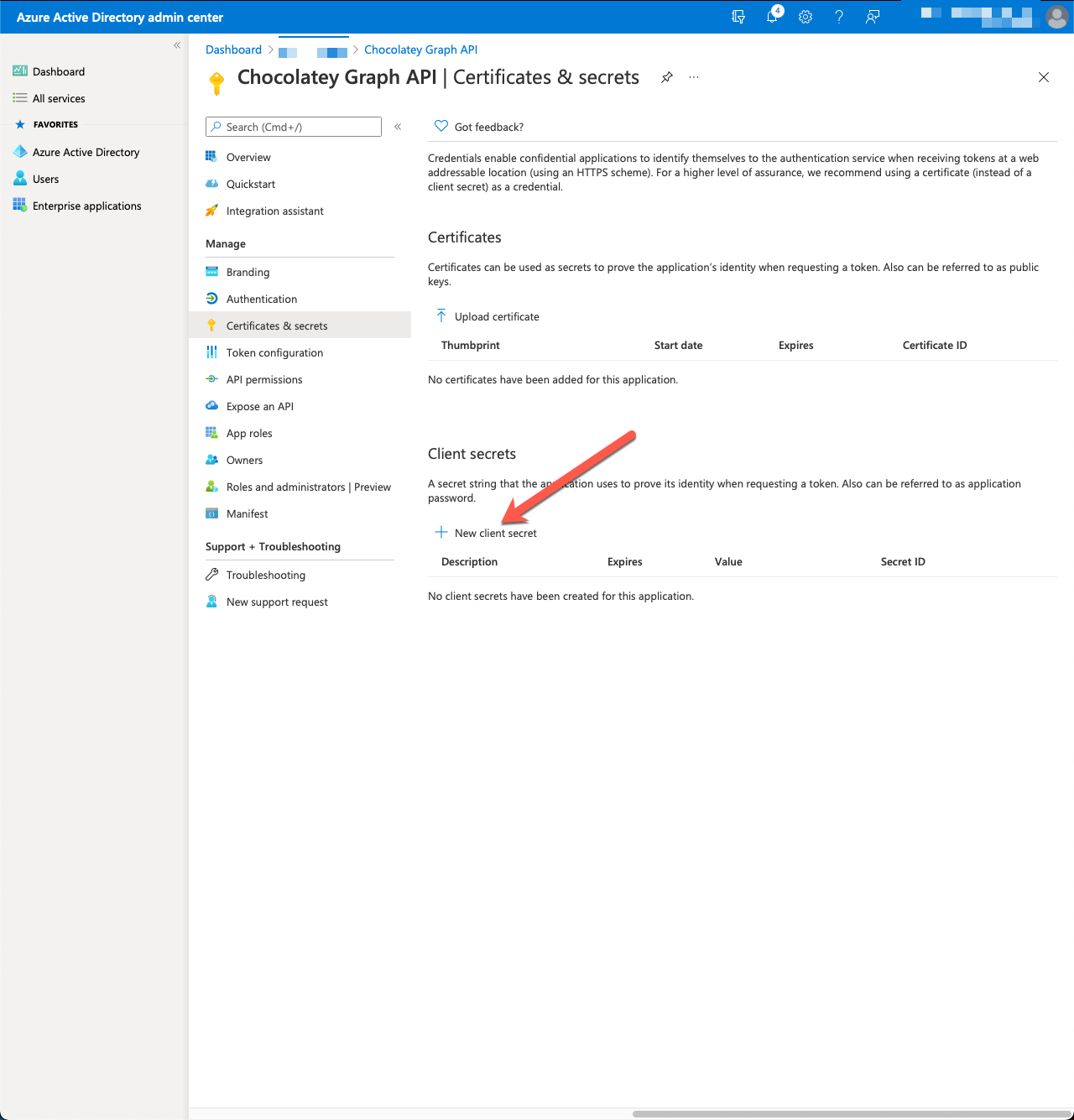Image resolution: width=1074 pixels, height=1120 pixels.
Task: Click the Description column header in secrets table
Action: pyautogui.click(x=469, y=561)
